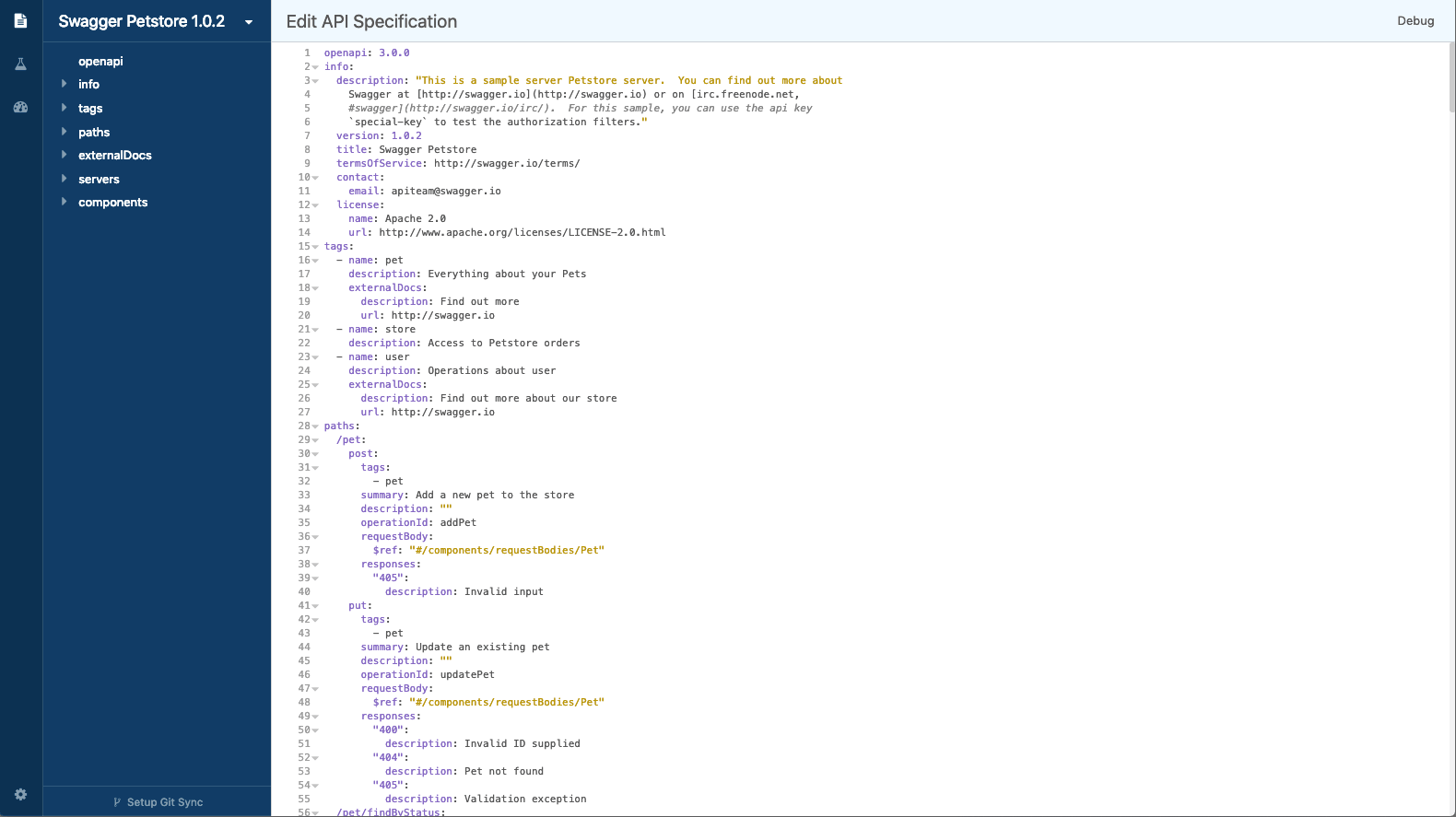
Task: Click Setup Git Sync button
Action: coord(158,801)
